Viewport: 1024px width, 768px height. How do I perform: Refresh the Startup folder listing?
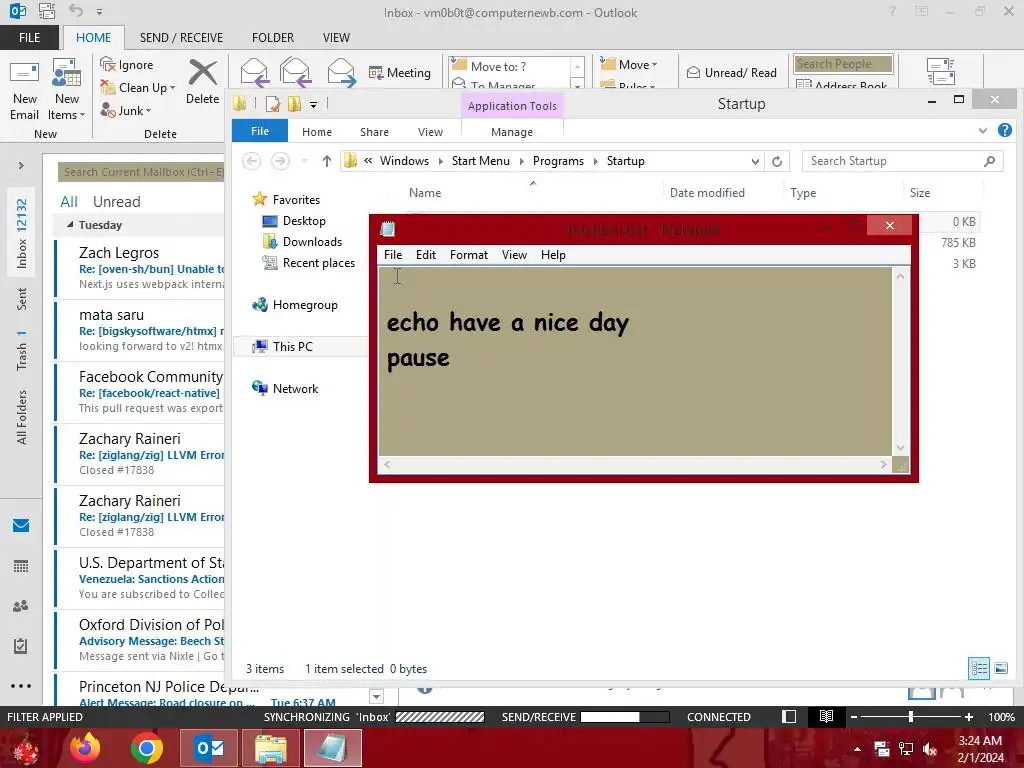pyautogui.click(x=777, y=161)
